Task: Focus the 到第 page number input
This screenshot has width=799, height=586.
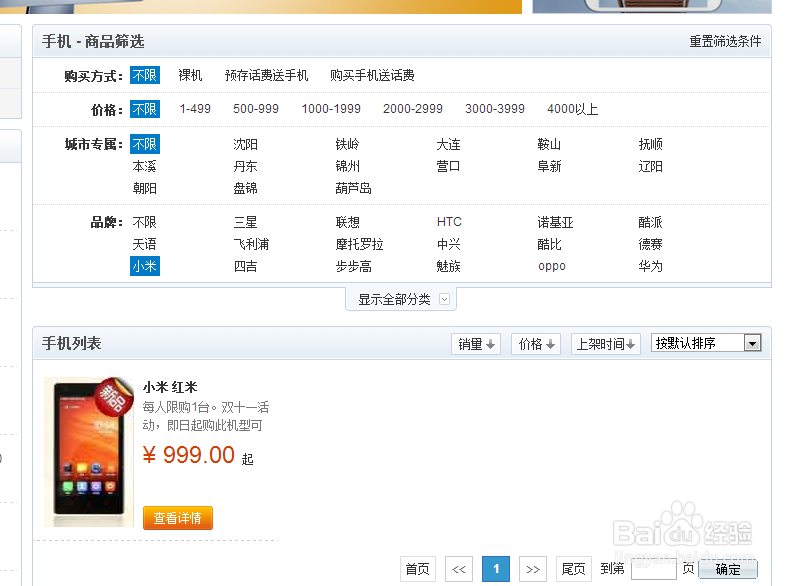Action: pyautogui.click(x=654, y=569)
